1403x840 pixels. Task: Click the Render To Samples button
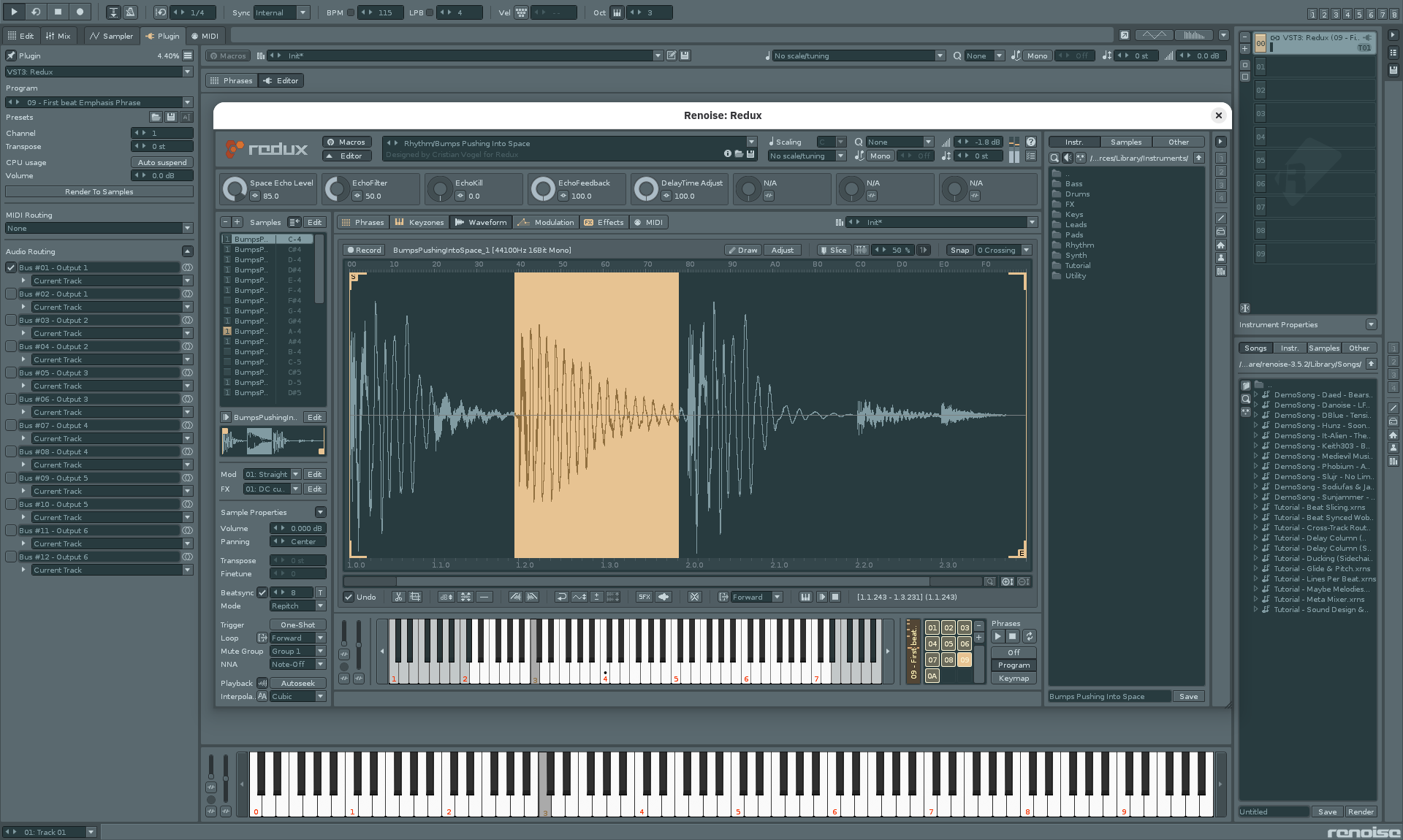99,191
